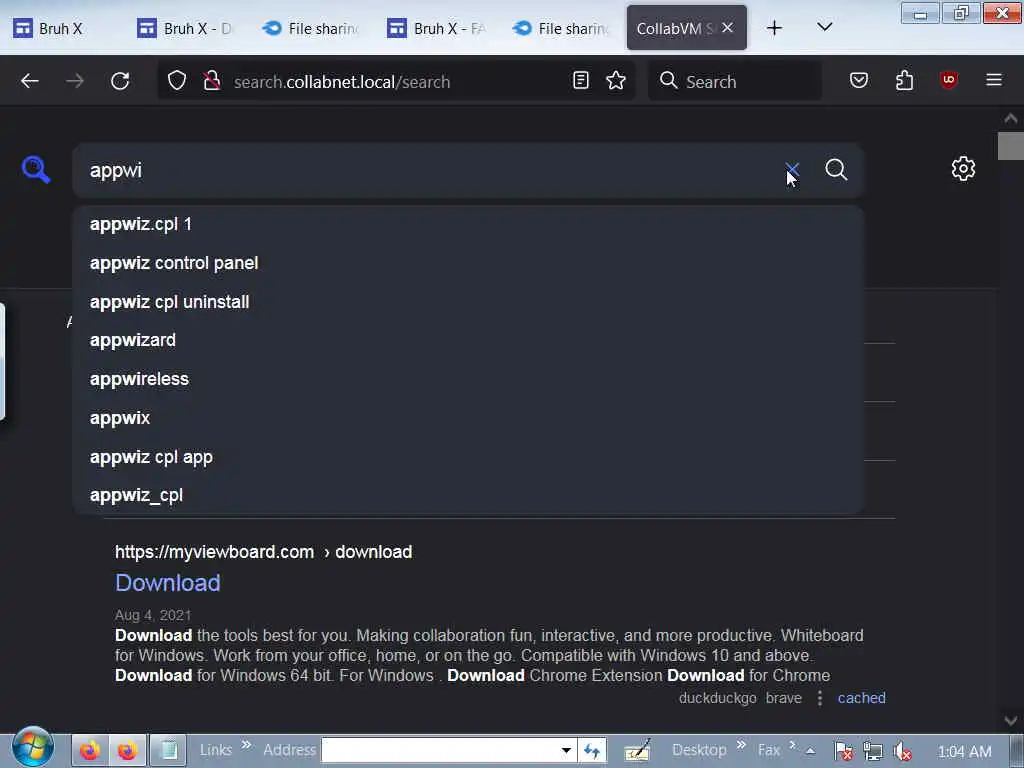Open the cached version link
Viewport: 1024px width, 768px height.
point(861,698)
